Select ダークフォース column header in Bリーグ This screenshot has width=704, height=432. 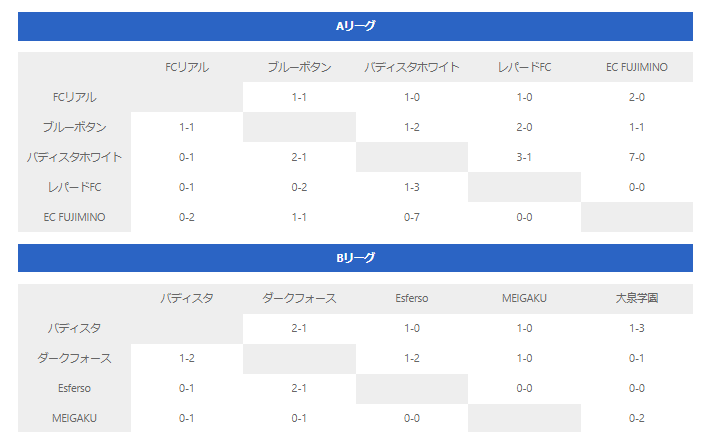tap(299, 299)
